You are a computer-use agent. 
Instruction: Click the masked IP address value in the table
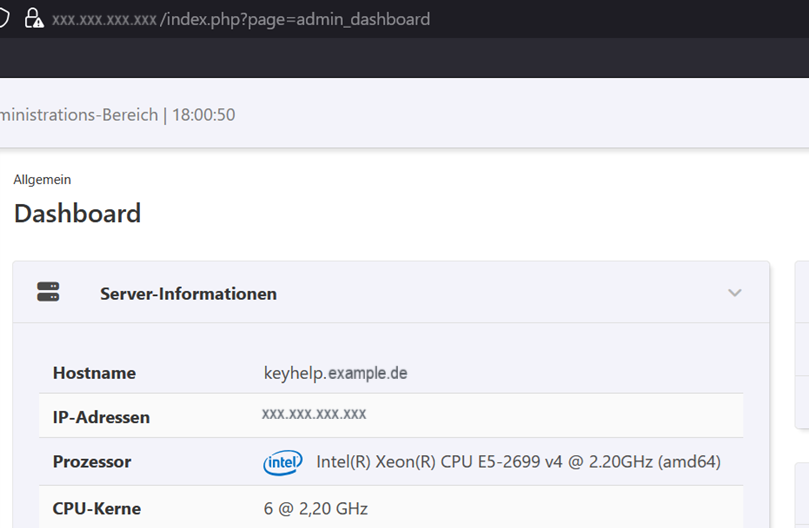coord(314,414)
